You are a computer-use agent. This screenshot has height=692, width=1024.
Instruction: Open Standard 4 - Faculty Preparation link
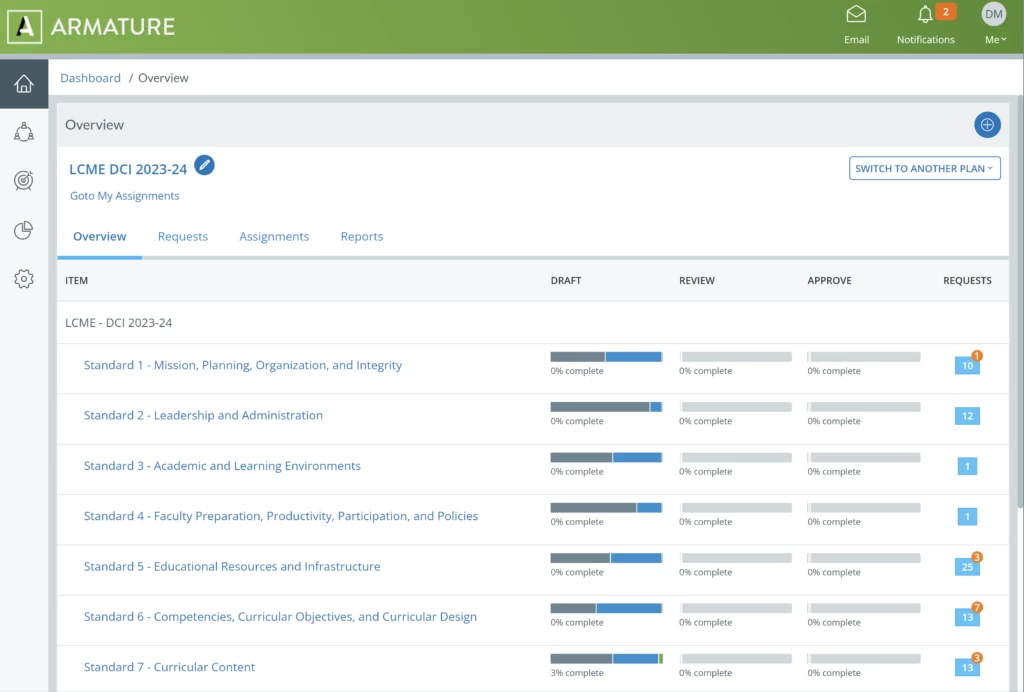pyautogui.click(x=281, y=516)
